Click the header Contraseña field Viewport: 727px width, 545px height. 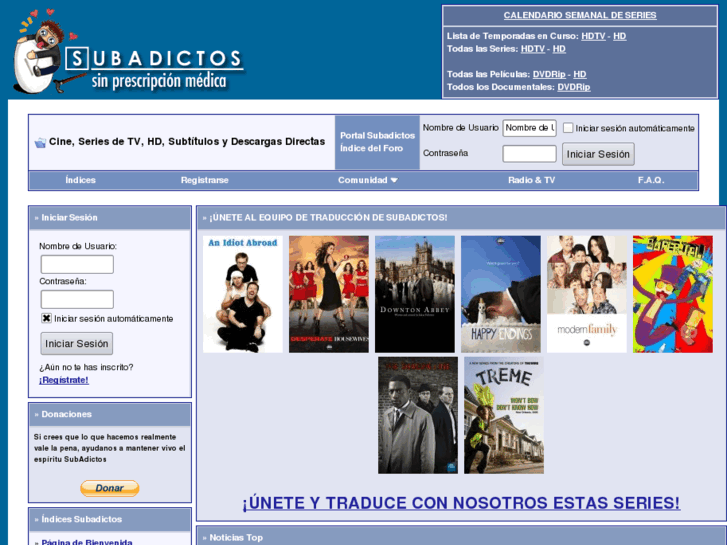(x=529, y=154)
